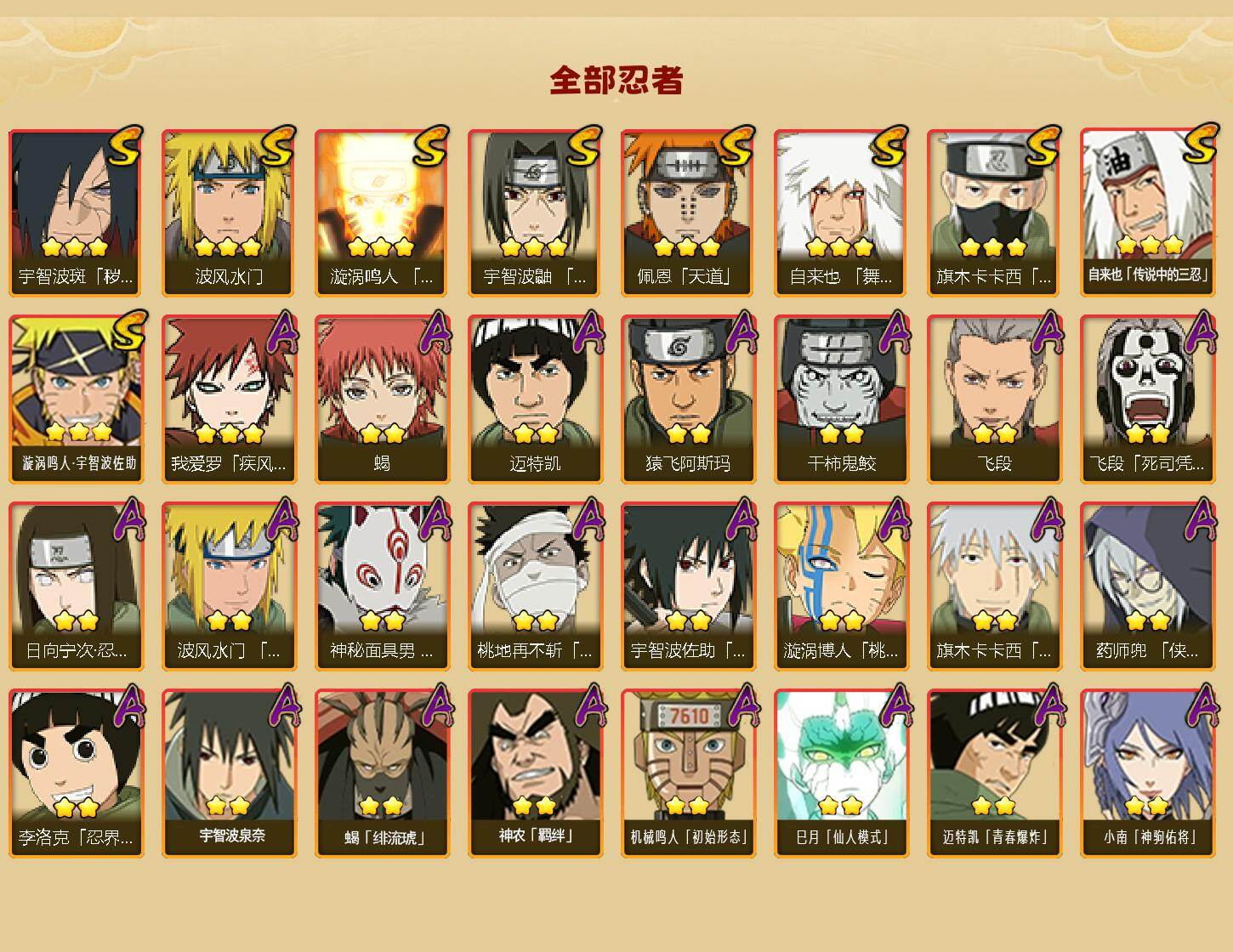Click the 蝎「绯流琥」 puppet portrait
Viewport: 1233px width, 952px height.
tap(382, 773)
